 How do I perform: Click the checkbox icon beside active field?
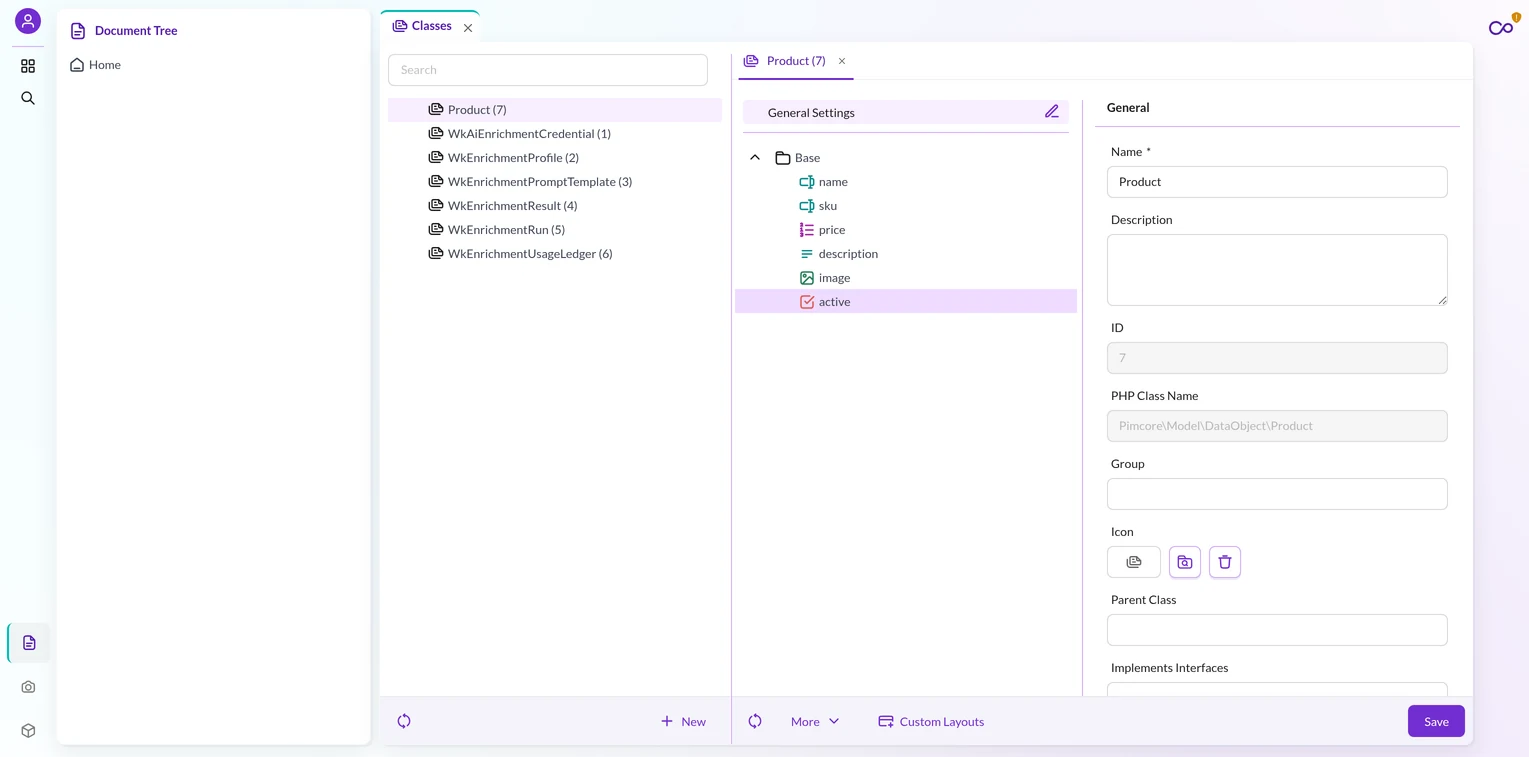807,302
